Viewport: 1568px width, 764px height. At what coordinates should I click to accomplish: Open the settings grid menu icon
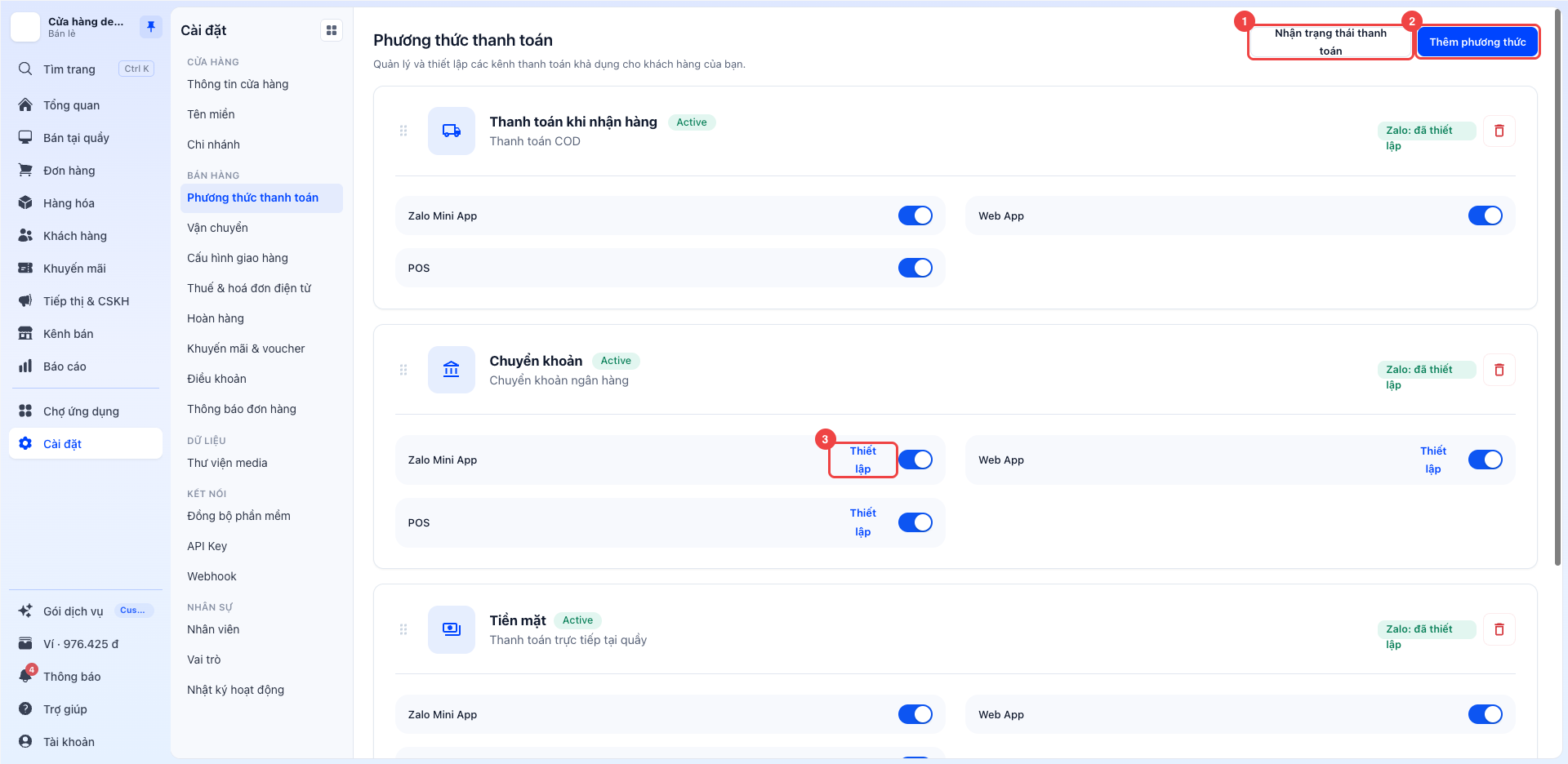click(x=332, y=30)
